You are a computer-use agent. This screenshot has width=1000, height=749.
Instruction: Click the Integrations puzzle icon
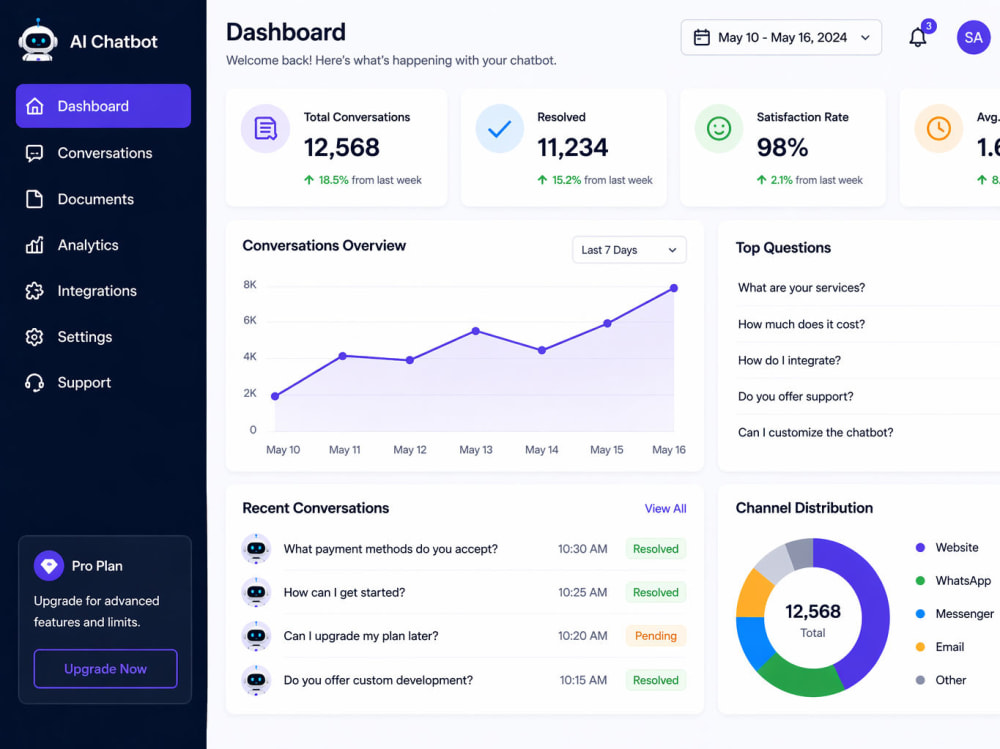[x=34, y=291]
